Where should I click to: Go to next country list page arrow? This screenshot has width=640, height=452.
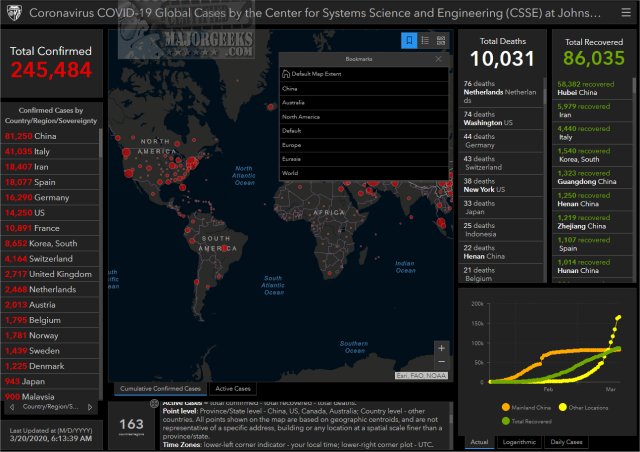pos(90,407)
